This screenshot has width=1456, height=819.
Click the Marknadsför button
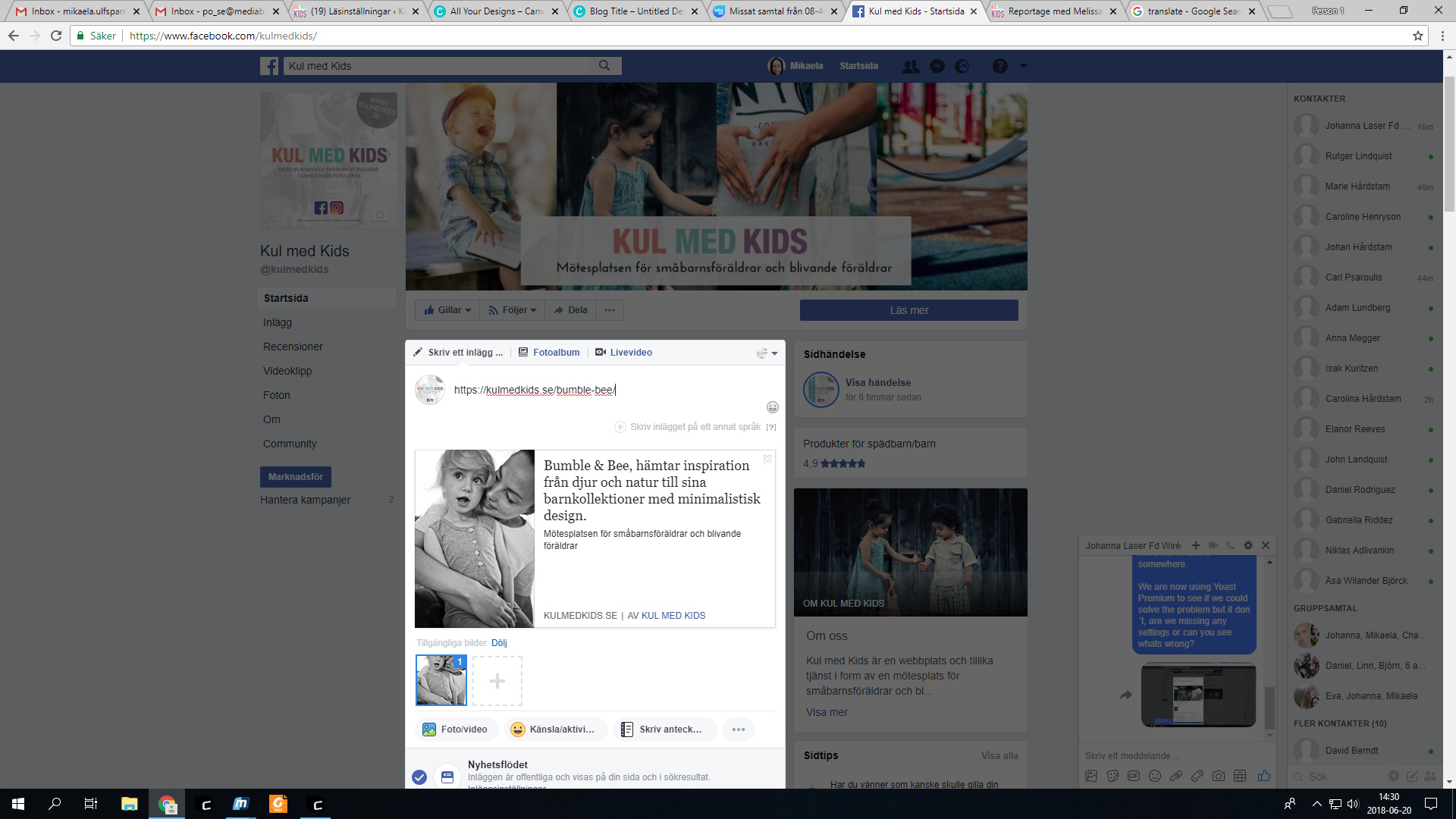[296, 477]
